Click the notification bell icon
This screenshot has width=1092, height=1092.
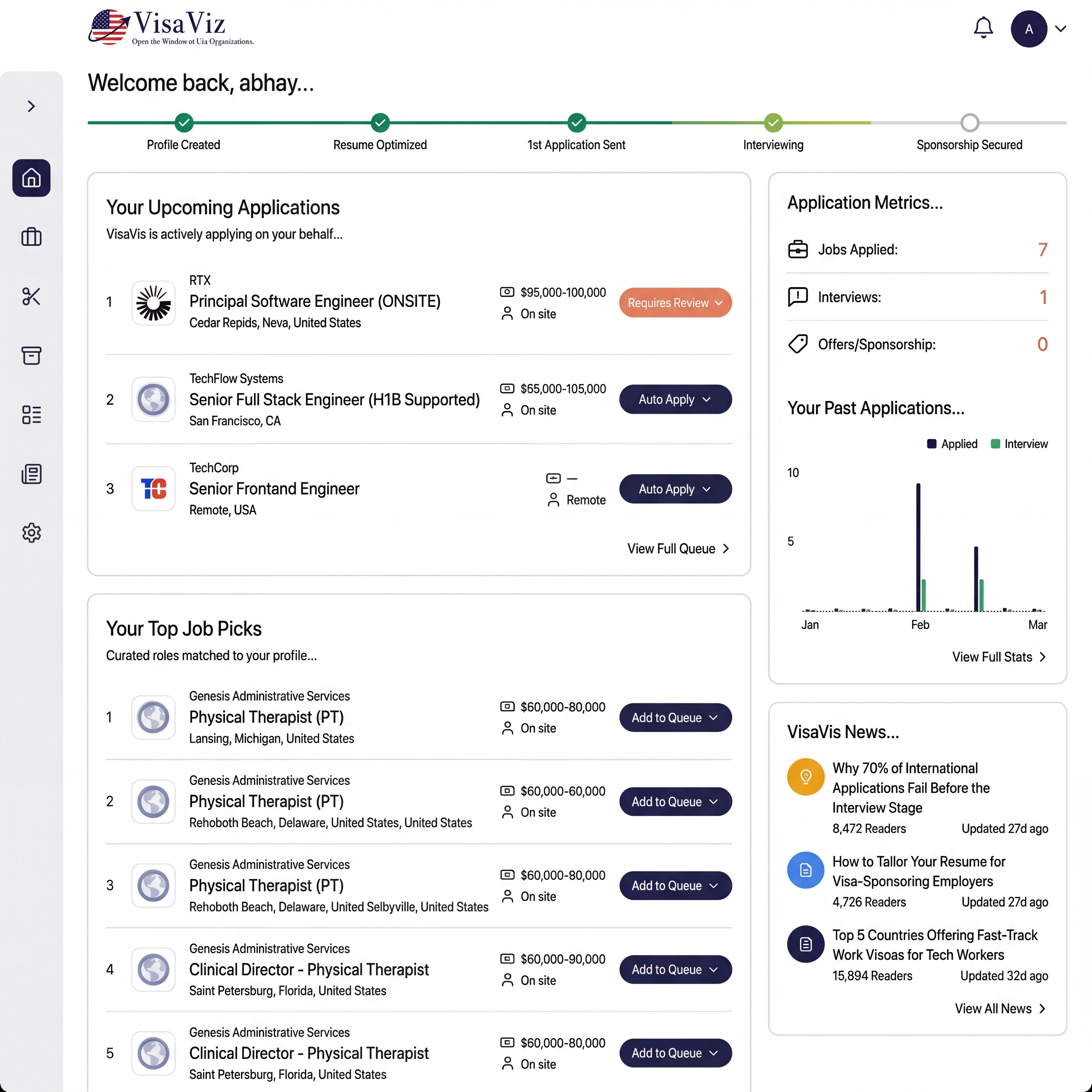(x=983, y=28)
